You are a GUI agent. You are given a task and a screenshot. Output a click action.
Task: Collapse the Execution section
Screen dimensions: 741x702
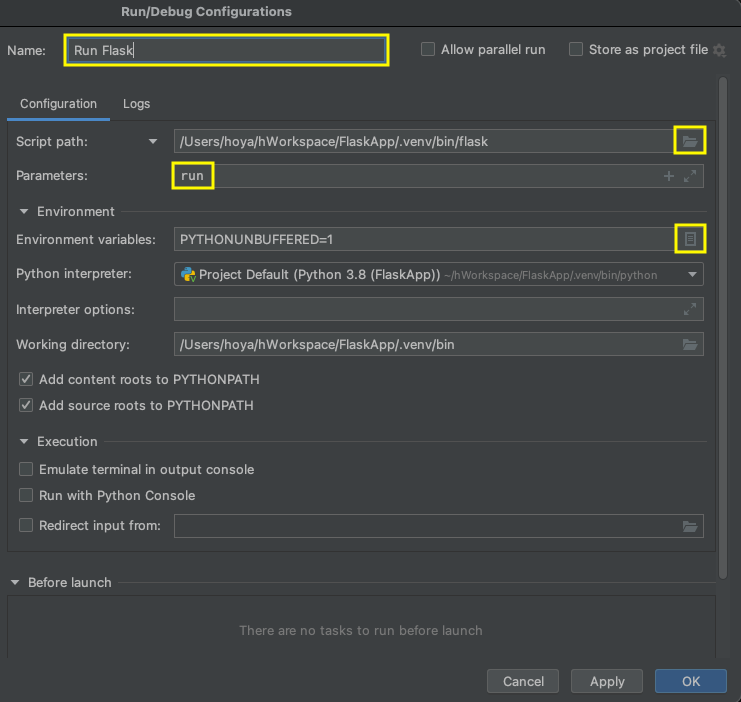tap(24, 442)
